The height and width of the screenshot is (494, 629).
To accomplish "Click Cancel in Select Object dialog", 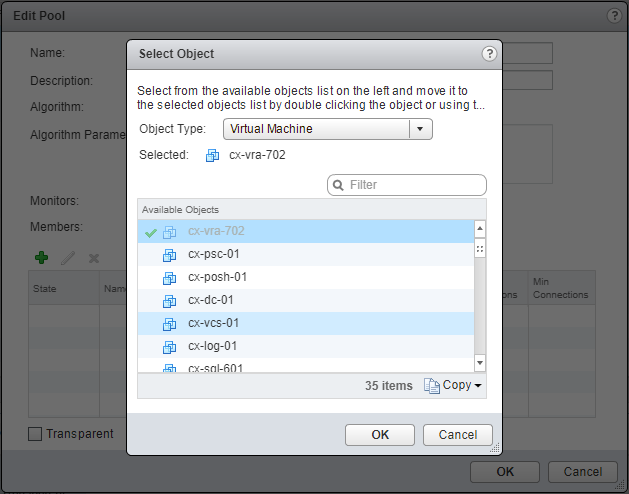I will pos(458,435).
